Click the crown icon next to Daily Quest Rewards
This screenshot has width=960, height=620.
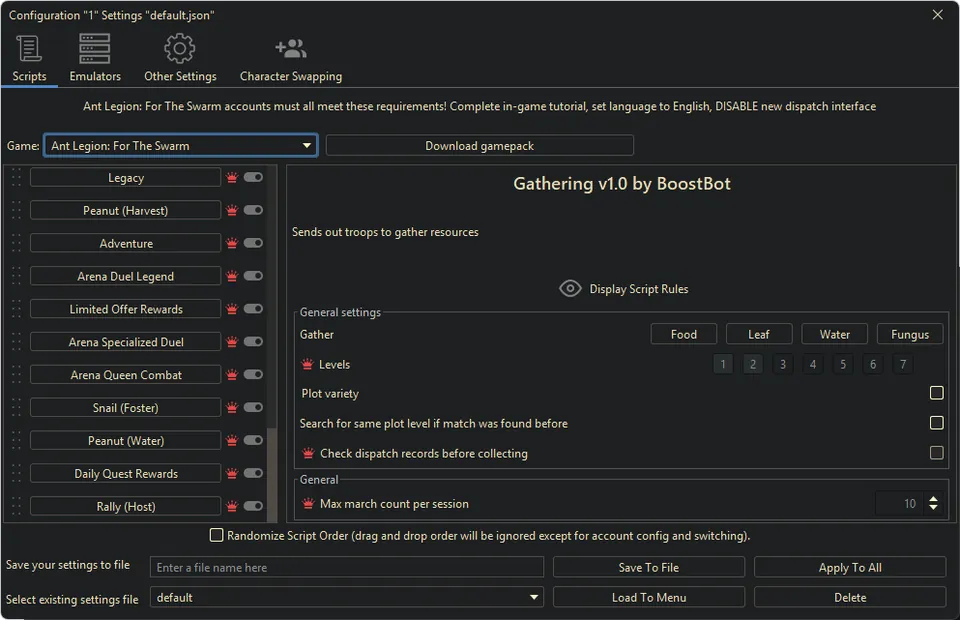tap(232, 473)
